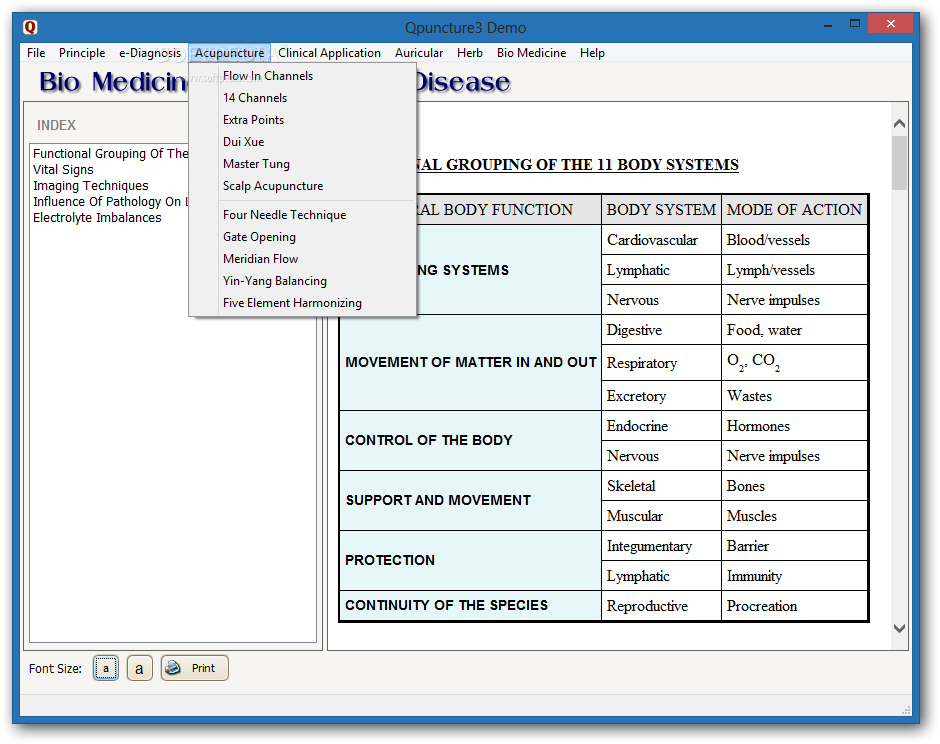940x744 pixels.
Task: Click the Endocrine table cell
Action: coord(661,426)
